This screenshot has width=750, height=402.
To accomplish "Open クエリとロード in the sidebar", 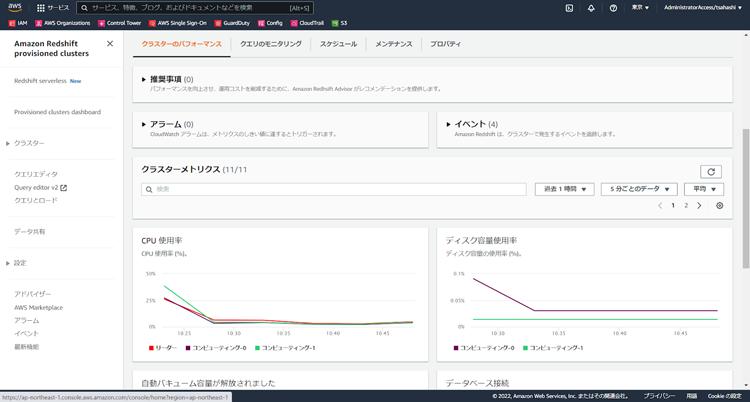I will pos(36,201).
